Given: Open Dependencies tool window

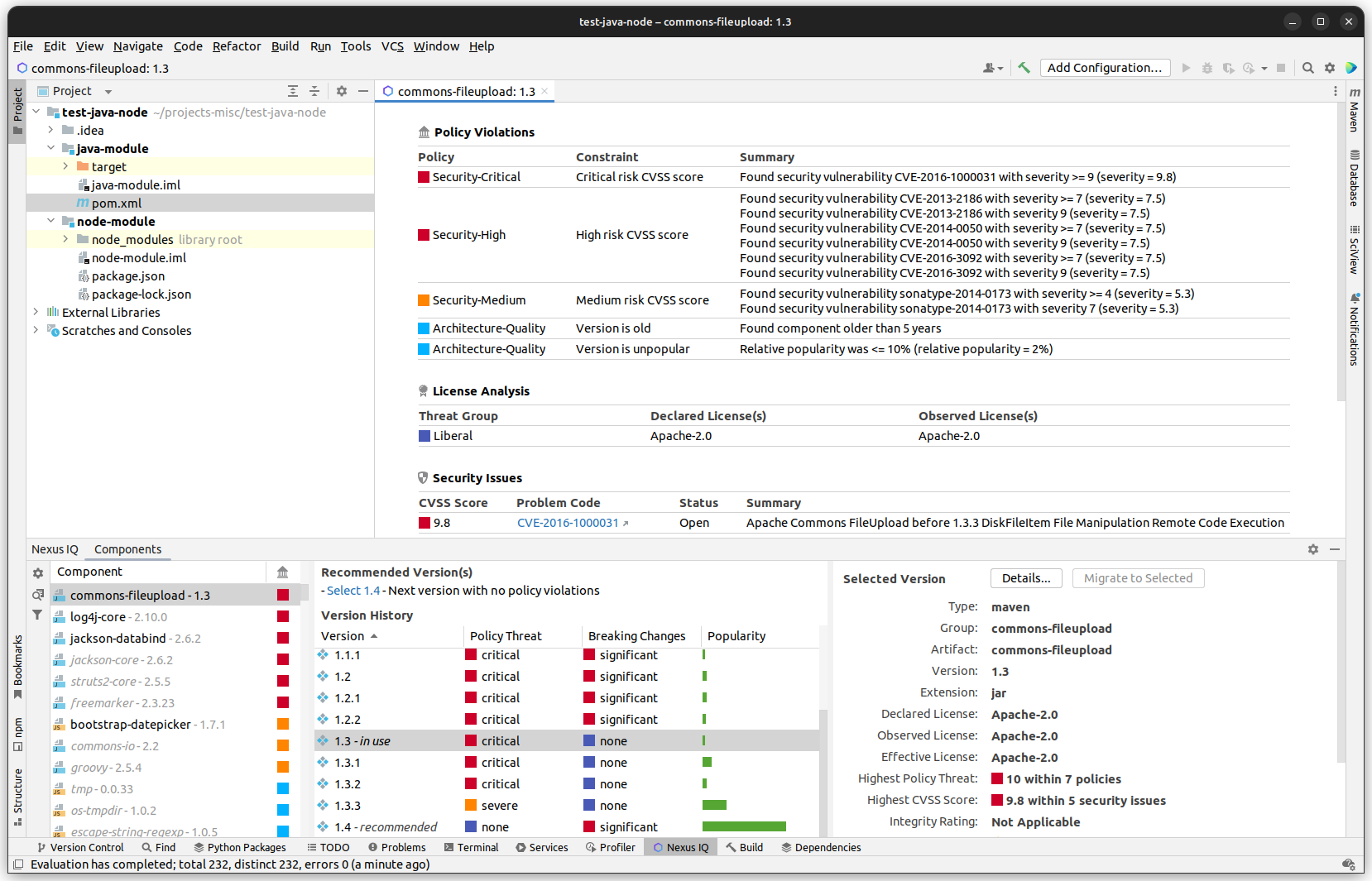Looking at the screenshot, I should (x=821, y=847).
